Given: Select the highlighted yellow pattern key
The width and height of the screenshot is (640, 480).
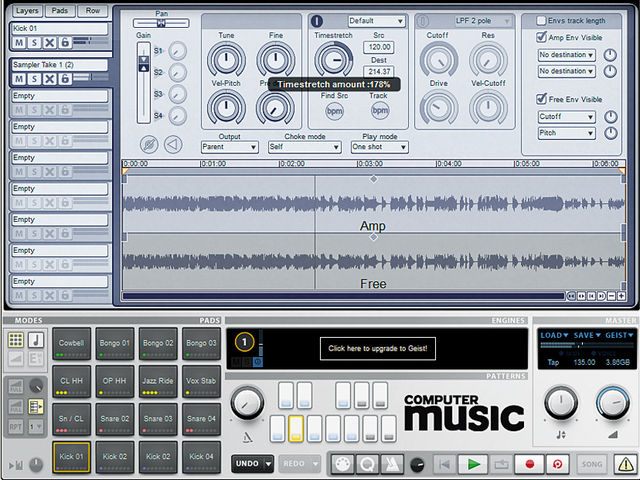Looking at the screenshot, I should point(296,429).
